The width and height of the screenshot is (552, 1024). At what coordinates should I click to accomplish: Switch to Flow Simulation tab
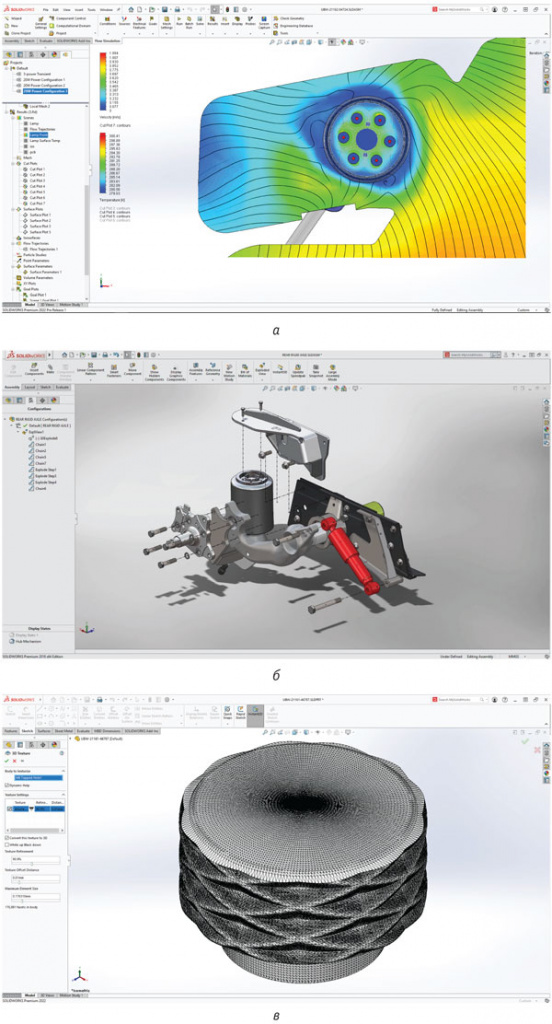click(x=107, y=40)
